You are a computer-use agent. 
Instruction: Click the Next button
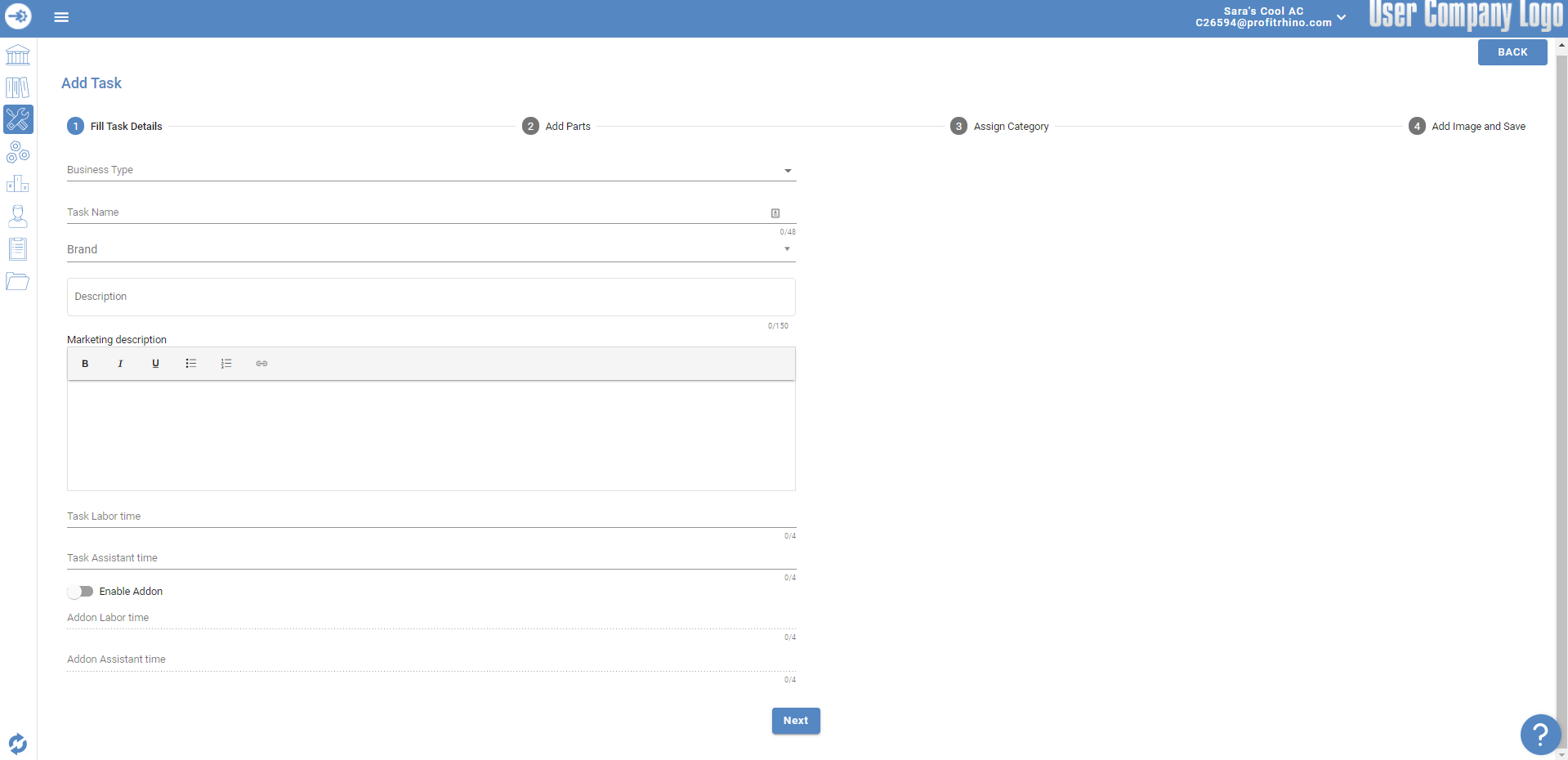(795, 721)
